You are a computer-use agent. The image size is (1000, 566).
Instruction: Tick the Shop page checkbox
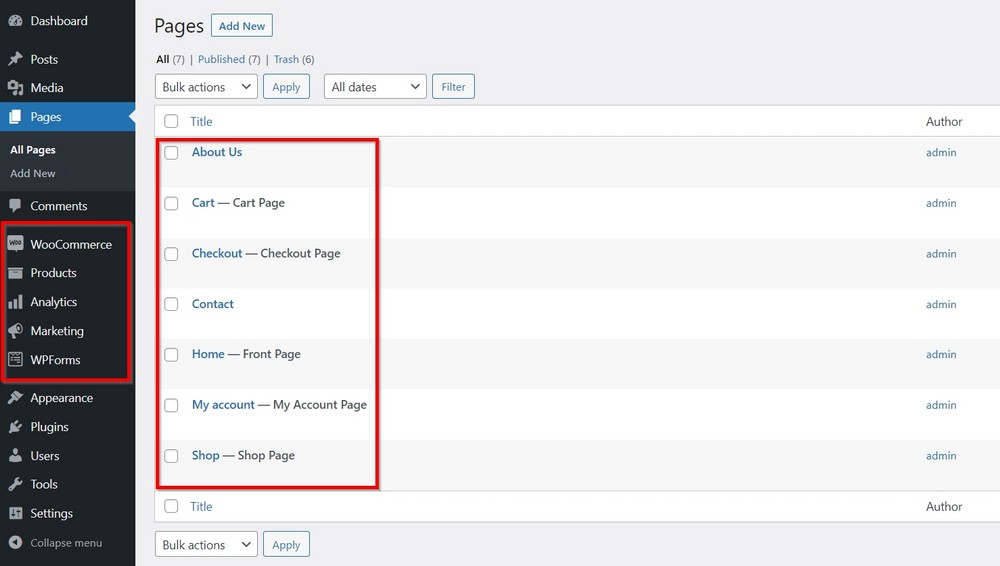click(x=171, y=456)
